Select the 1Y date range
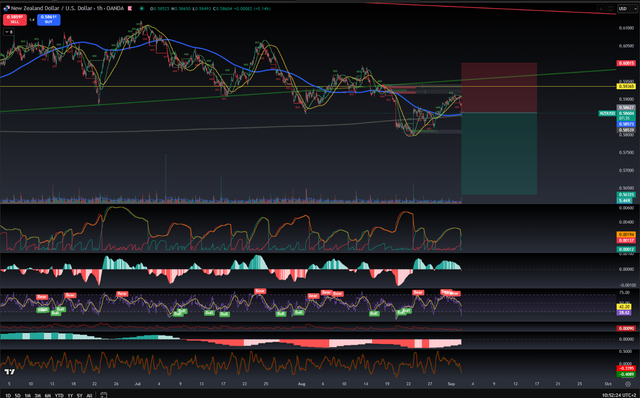 (70, 395)
